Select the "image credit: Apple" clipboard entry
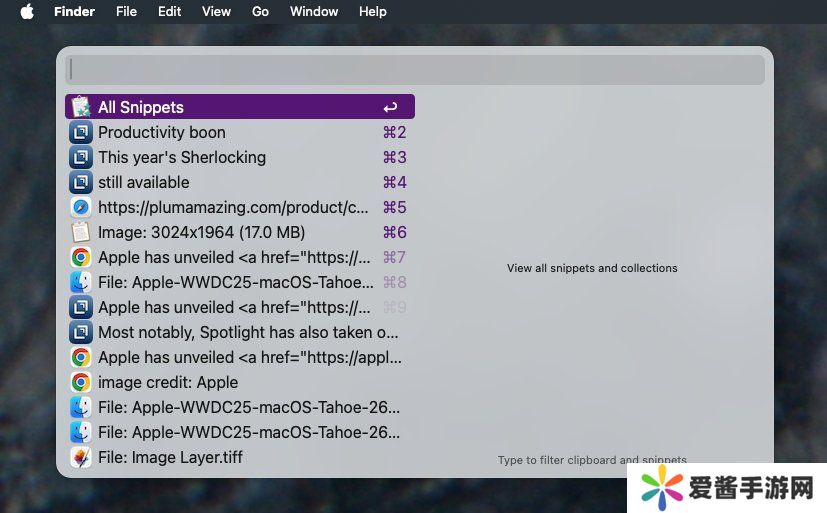The height and width of the screenshot is (513, 827). pyautogui.click(x=168, y=382)
